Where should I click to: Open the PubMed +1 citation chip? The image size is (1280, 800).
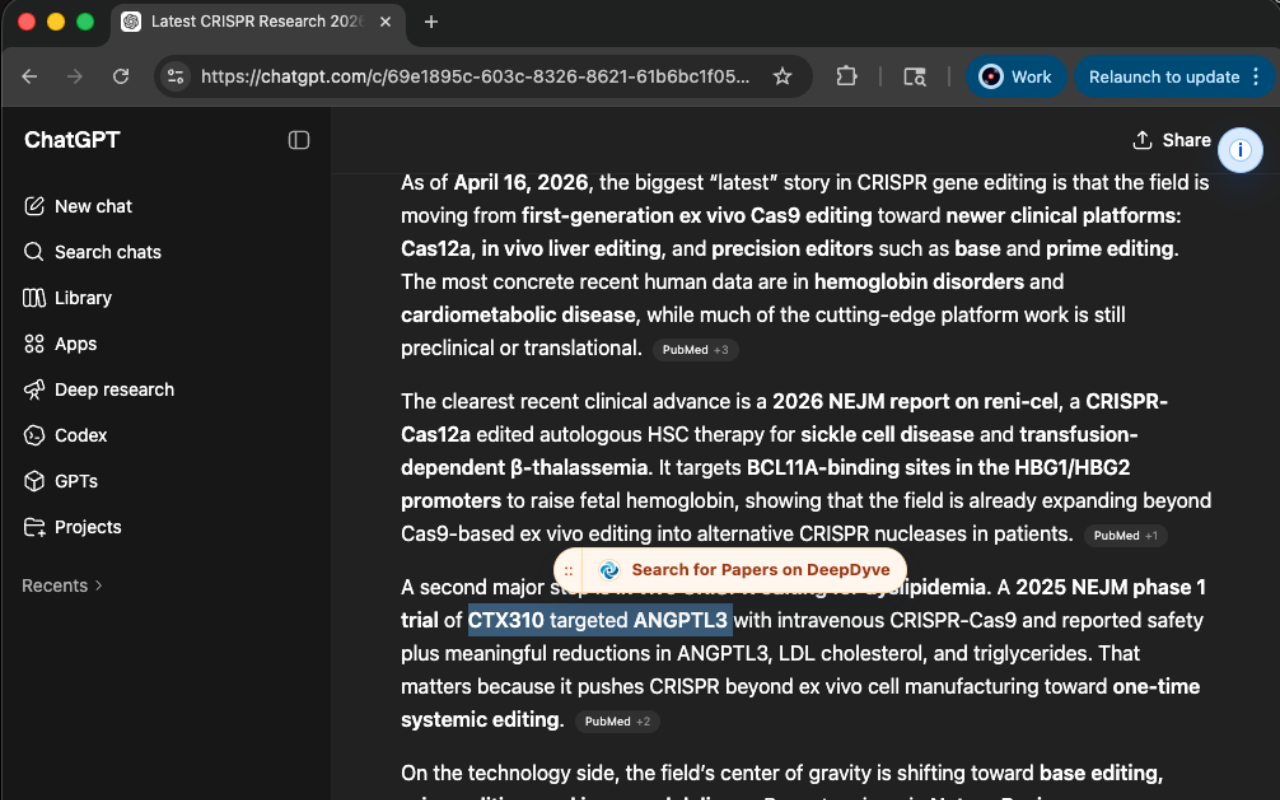1125,536
